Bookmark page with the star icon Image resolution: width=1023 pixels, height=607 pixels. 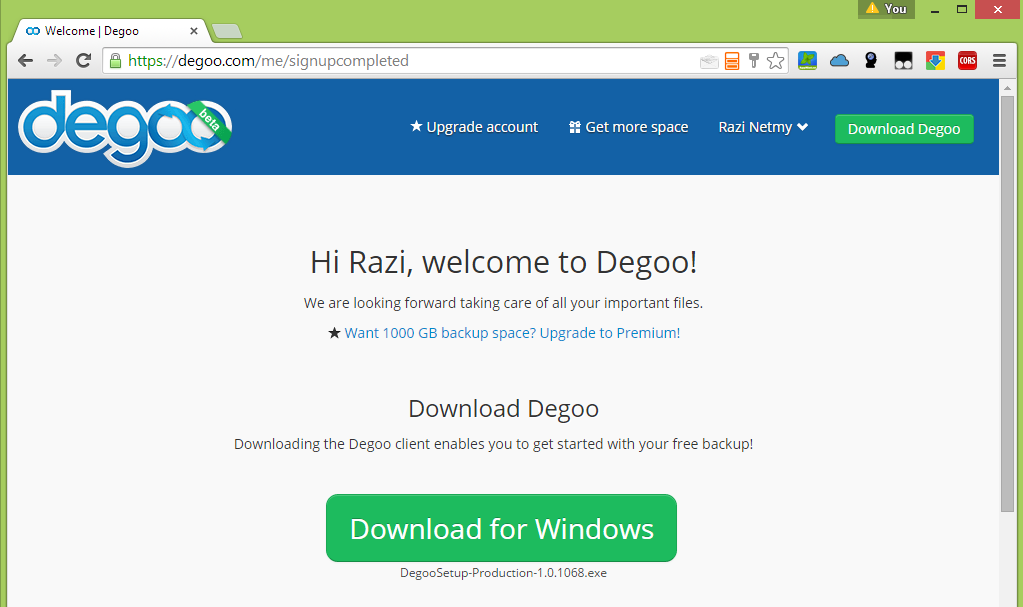tap(776, 61)
